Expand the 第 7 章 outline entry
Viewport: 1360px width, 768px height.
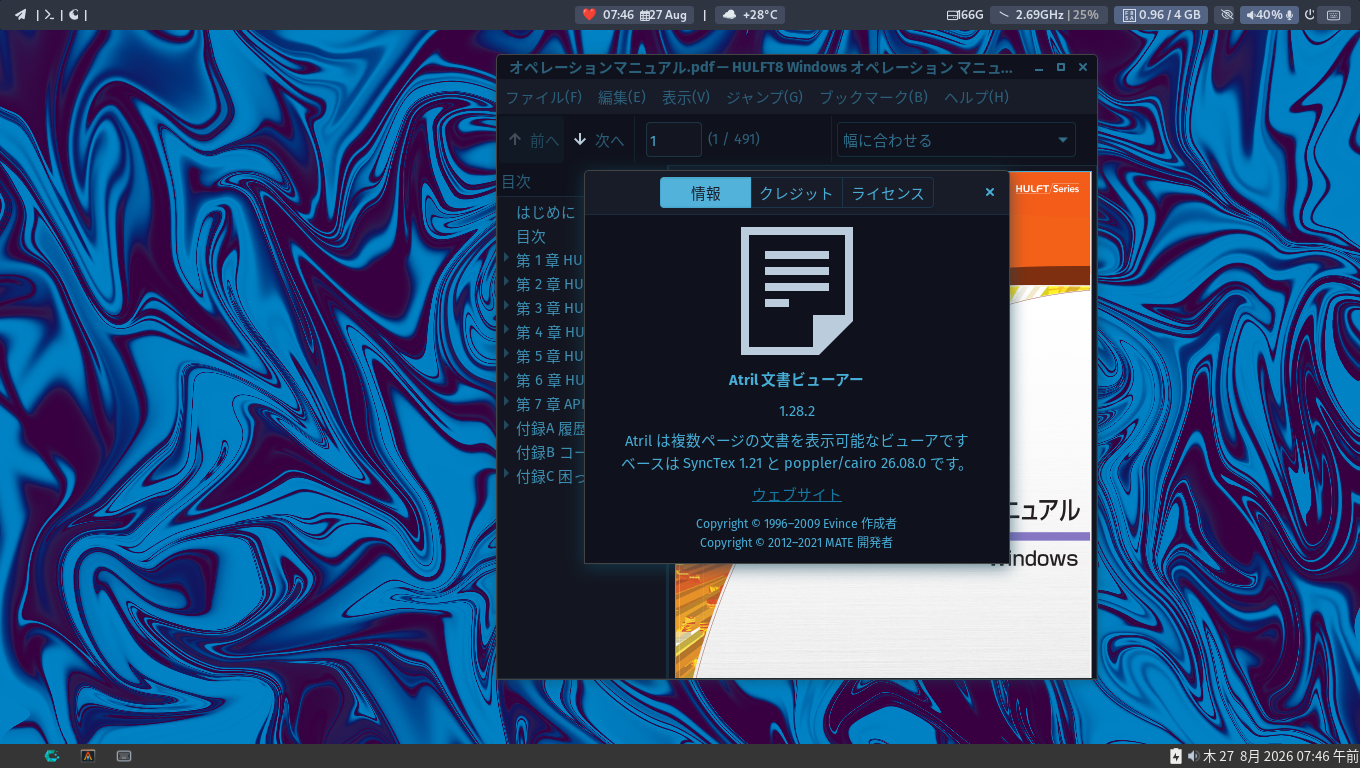pyautogui.click(x=507, y=403)
